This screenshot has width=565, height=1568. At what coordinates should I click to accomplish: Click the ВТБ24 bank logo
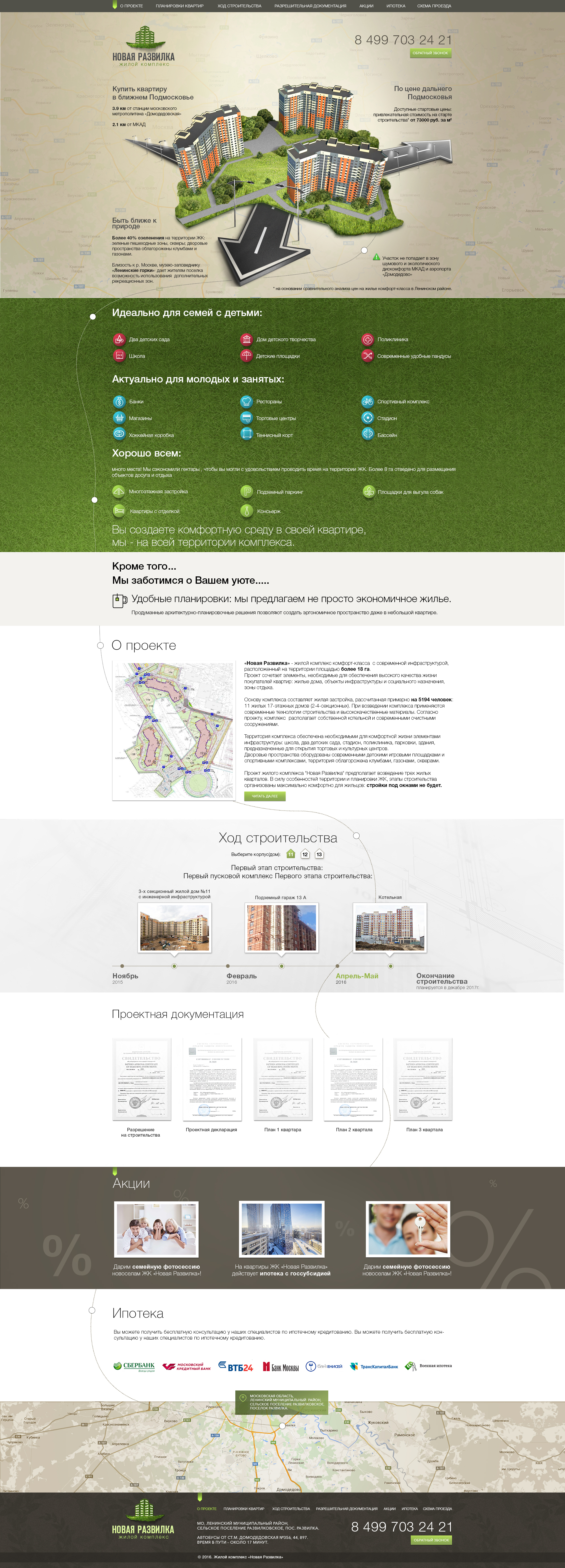pyautogui.click(x=235, y=1367)
